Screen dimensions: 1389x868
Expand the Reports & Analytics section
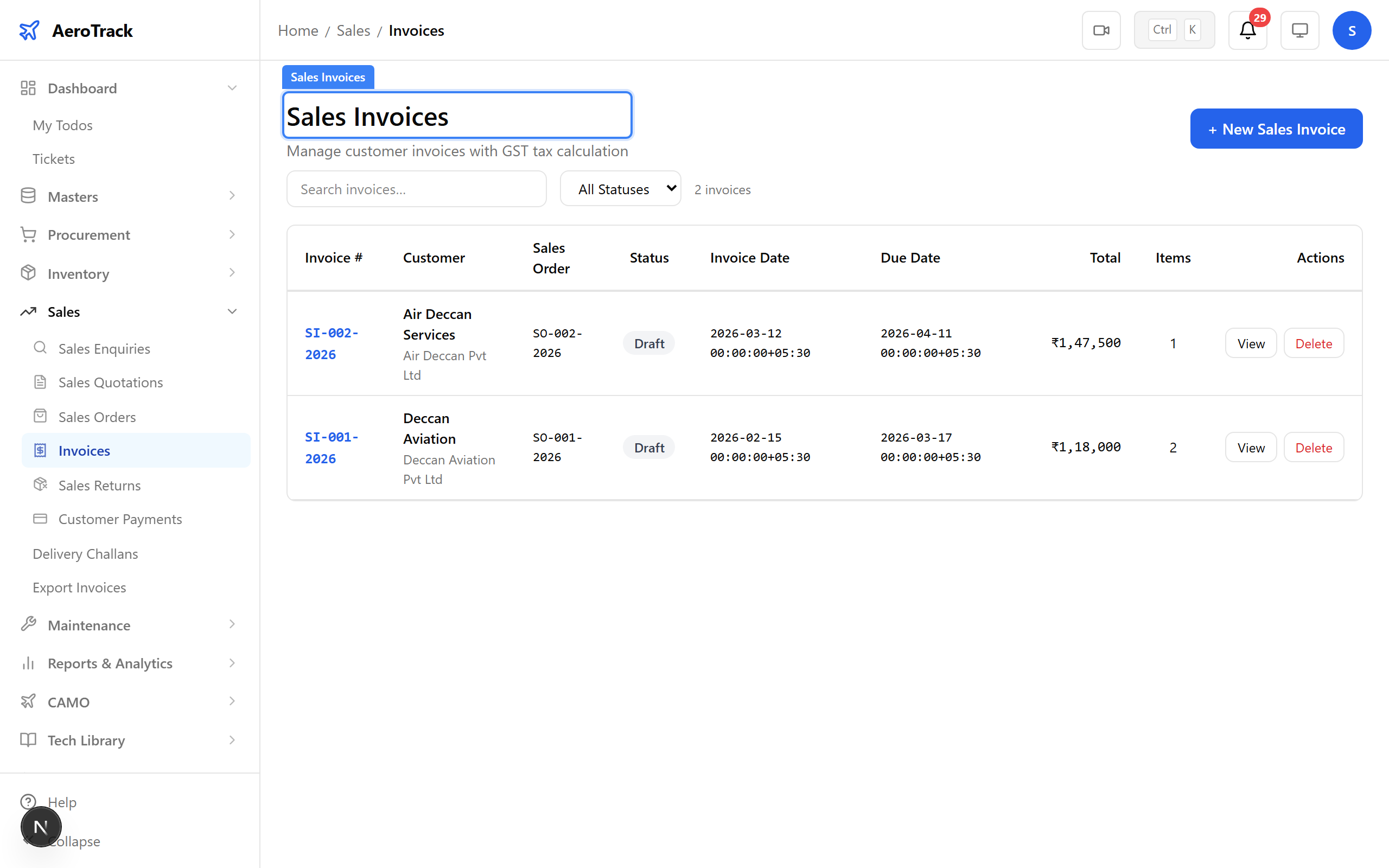[232, 663]
